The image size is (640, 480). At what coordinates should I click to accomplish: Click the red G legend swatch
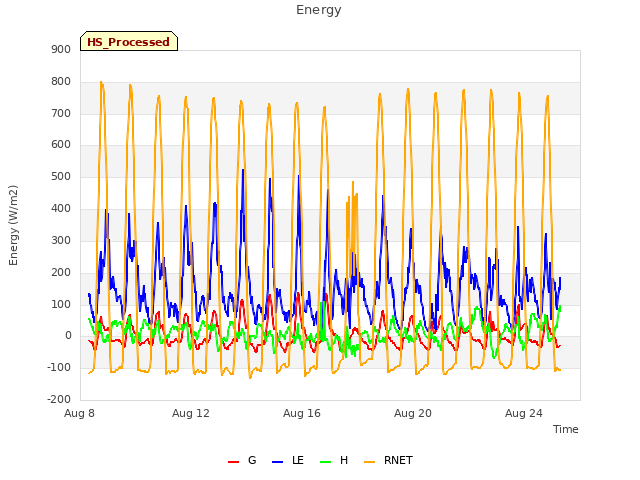point(233,462)
